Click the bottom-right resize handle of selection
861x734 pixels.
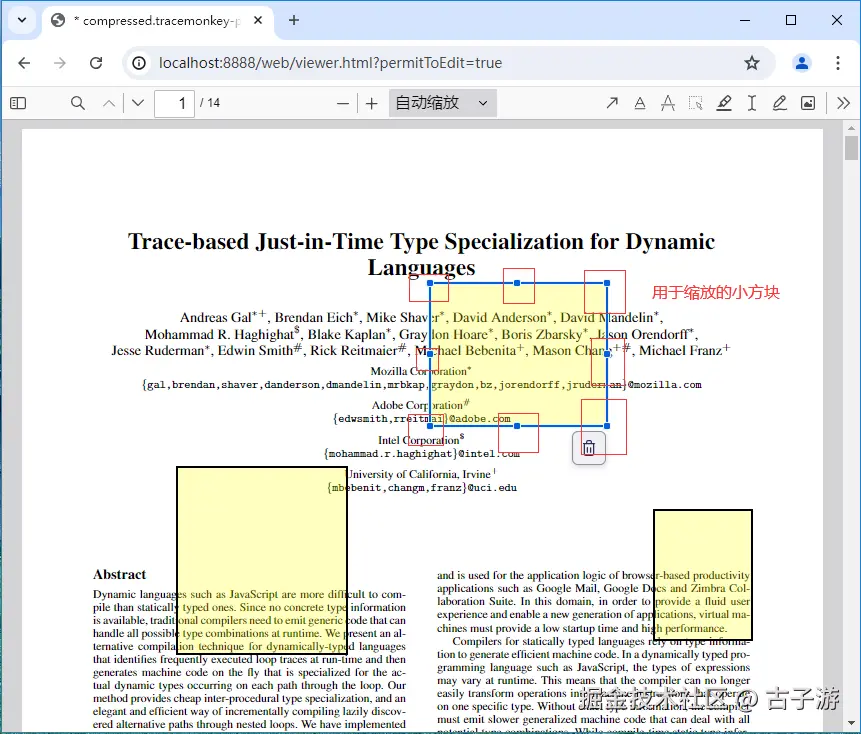tap(607, 425)
